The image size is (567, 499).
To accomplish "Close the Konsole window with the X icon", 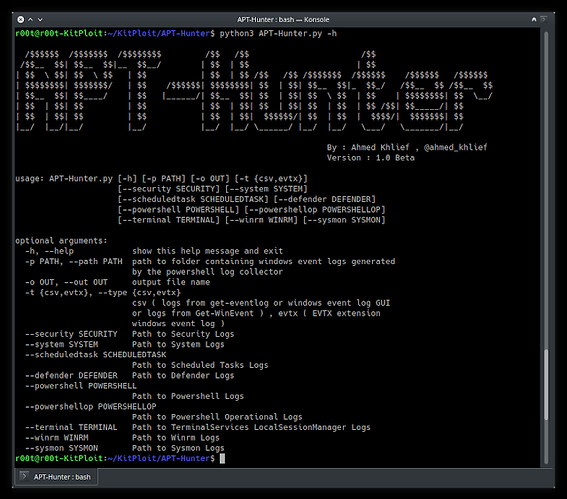I will tap(21, 19).
